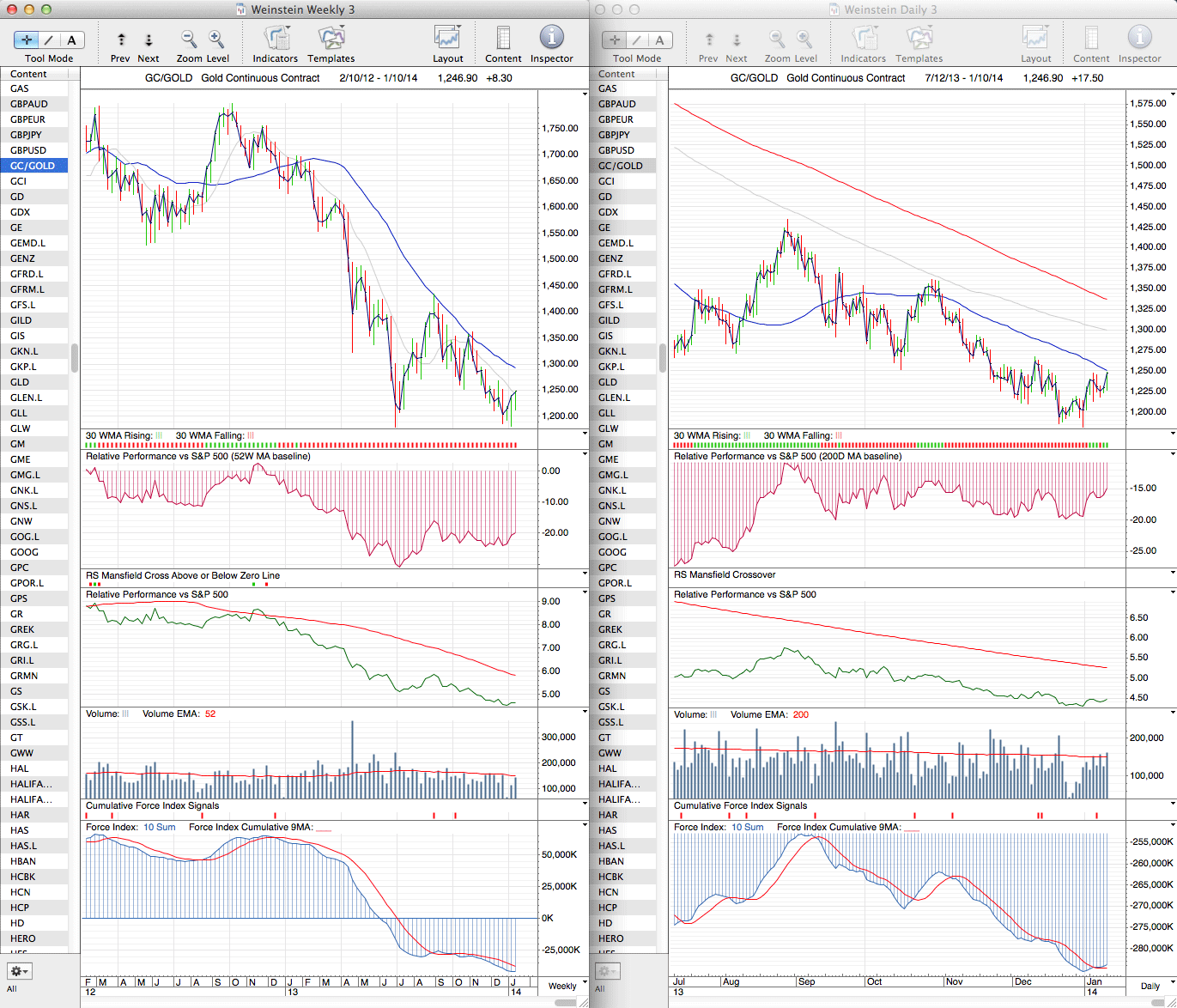1177x1008 pixels.
Task: Toggle the Content sidebar in Weekly window
Action: tap(503, 39)
